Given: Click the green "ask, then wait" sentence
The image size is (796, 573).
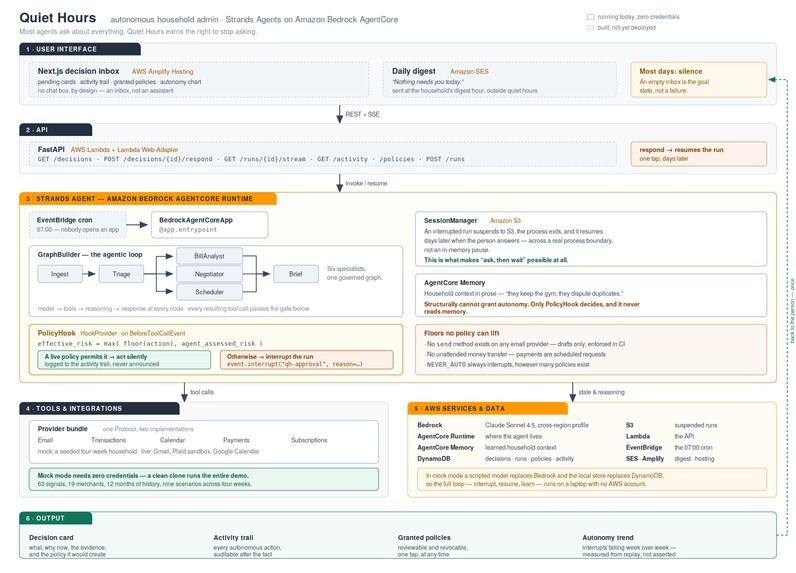Looking at the screenshot, I should click(x=496, y=260).
